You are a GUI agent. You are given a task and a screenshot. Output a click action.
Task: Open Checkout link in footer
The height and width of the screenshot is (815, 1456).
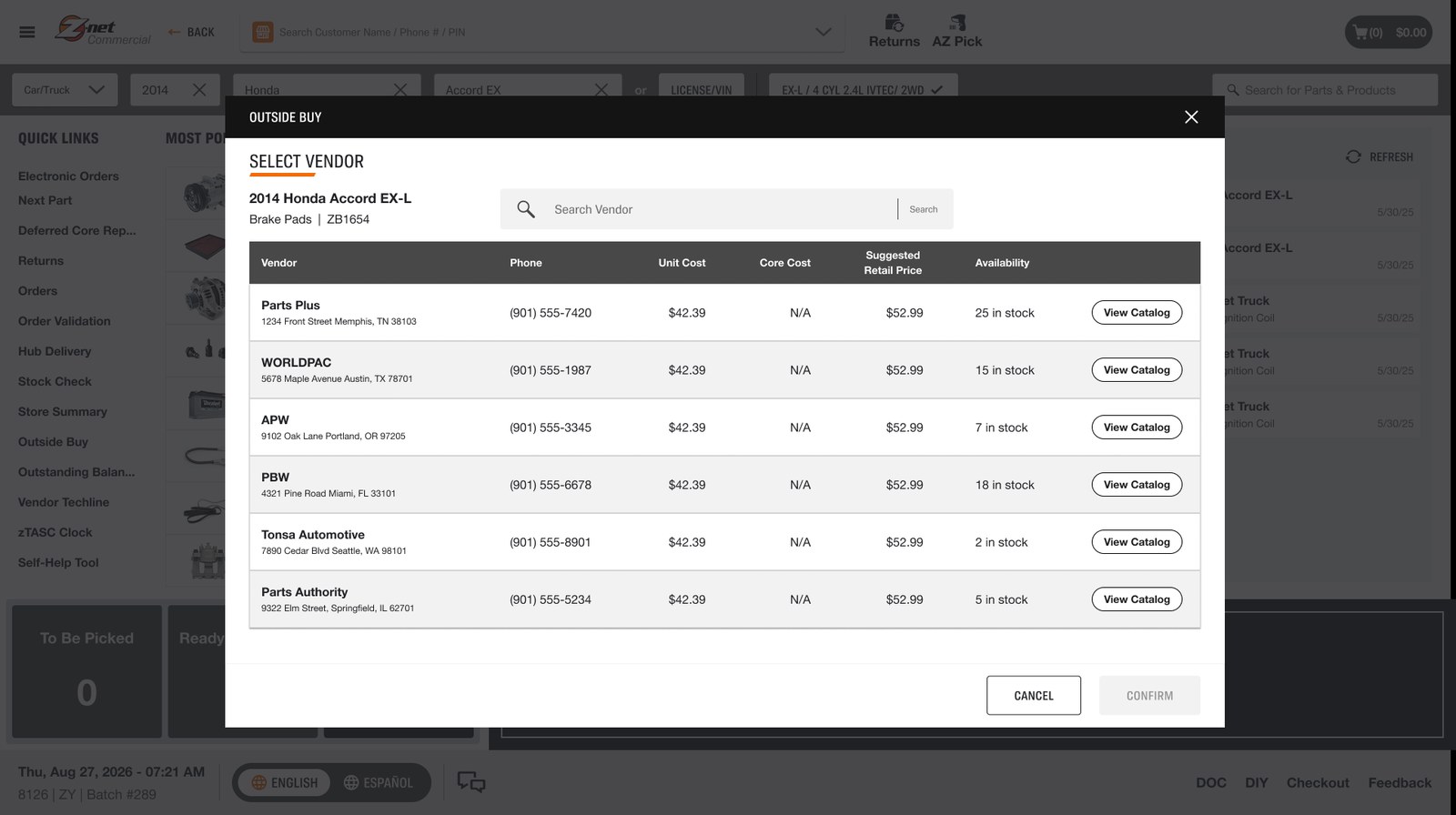[1317, 783]
